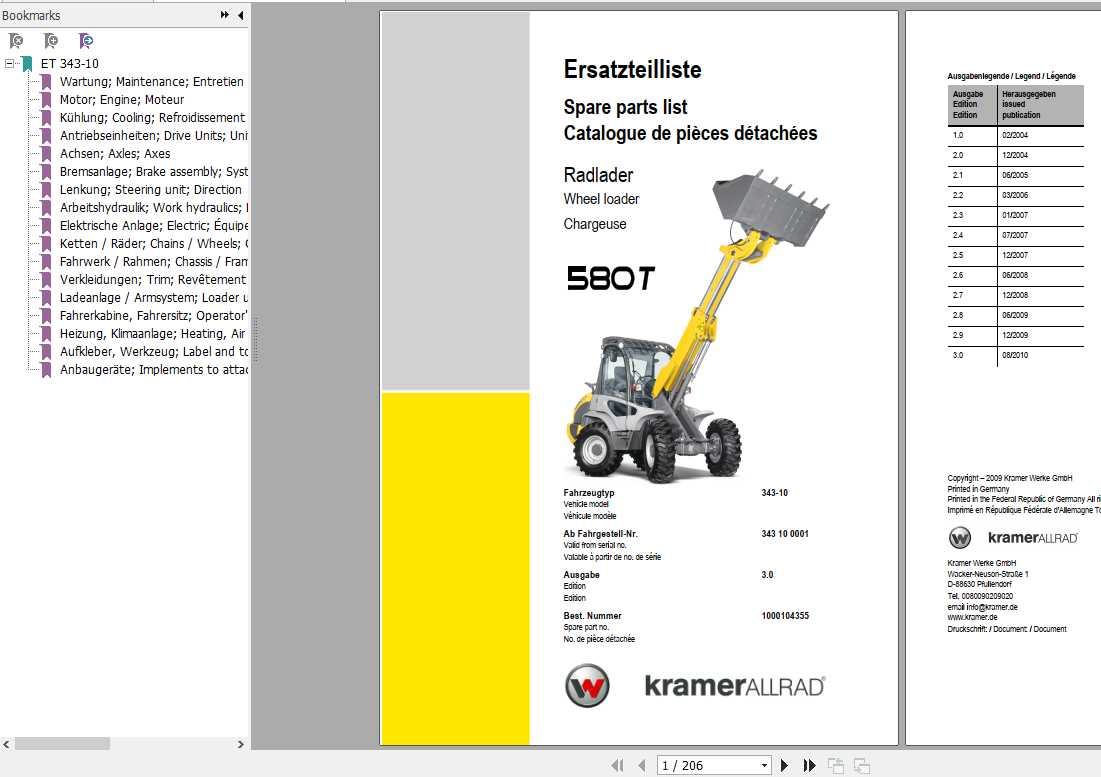This screenshot has height=777, width=1101.
Task: Click the previous view icon
Action: point(836,766)
